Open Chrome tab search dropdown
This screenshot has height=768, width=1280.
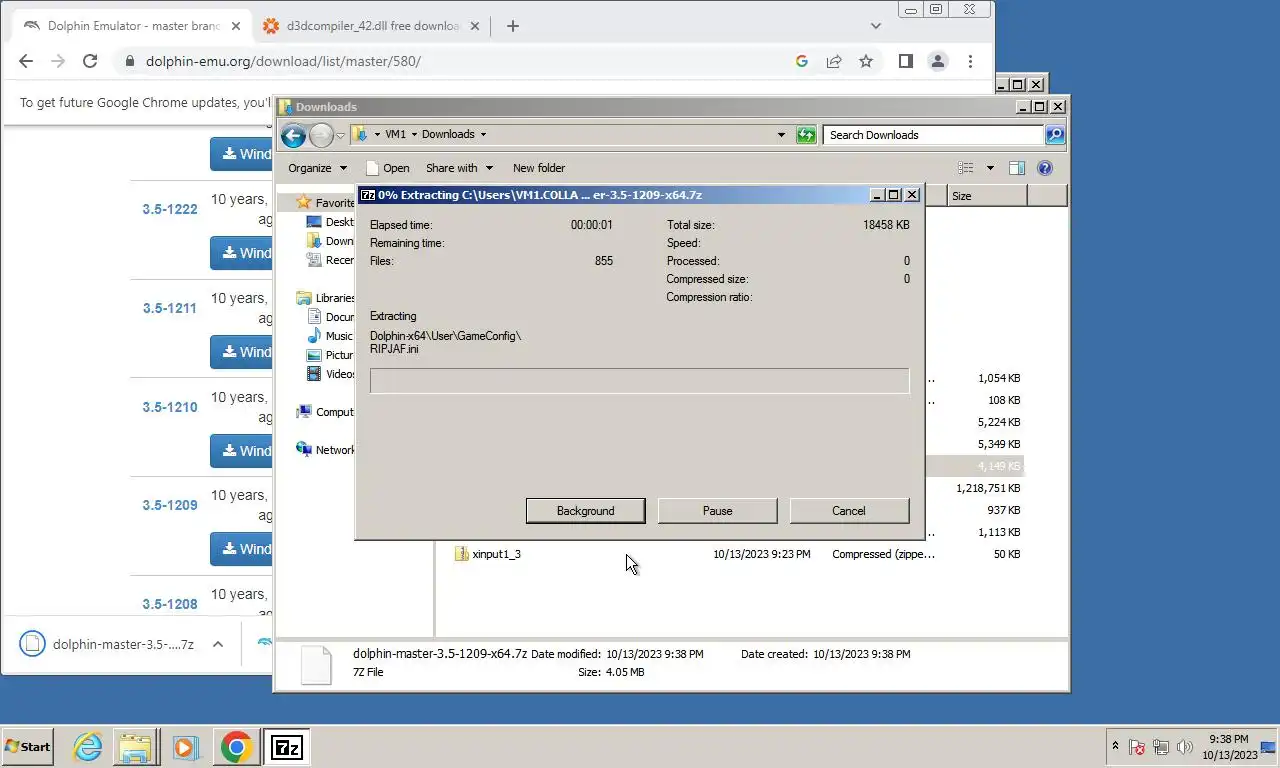coord(876,26)
